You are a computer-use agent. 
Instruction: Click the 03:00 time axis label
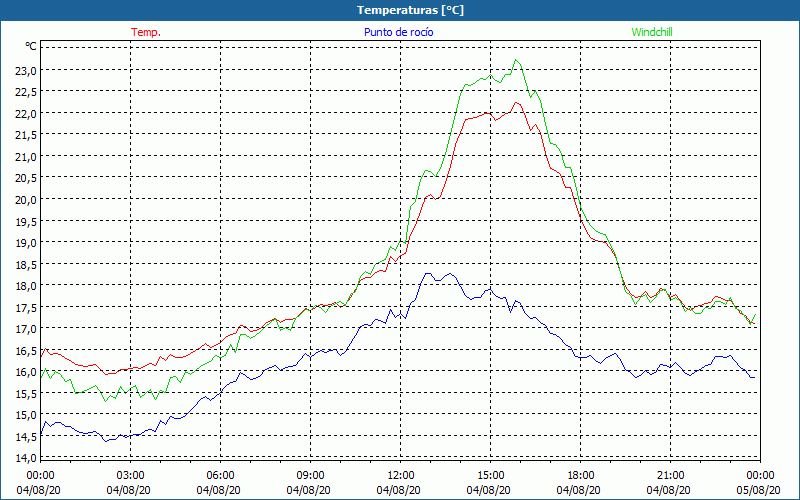[130, 475]
